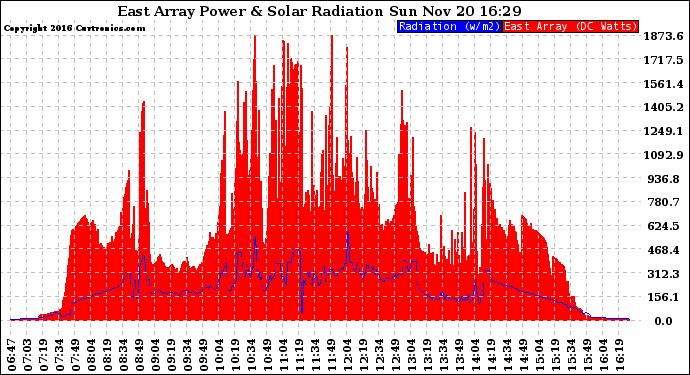Click the 16:19 time axis label
This screenshot has width=690, height=375.
click(619, 355)
